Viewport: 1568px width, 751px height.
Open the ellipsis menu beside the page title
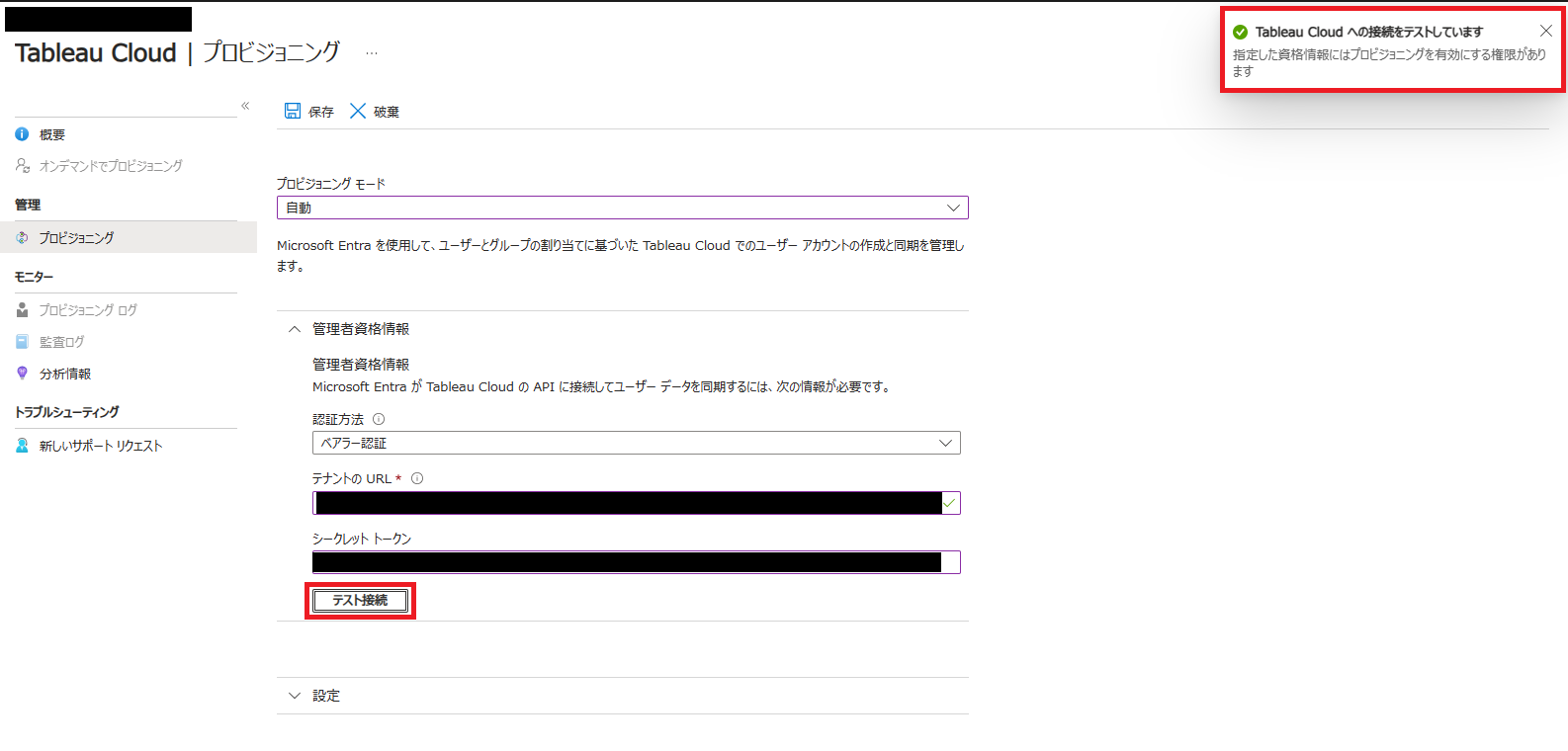372,53
